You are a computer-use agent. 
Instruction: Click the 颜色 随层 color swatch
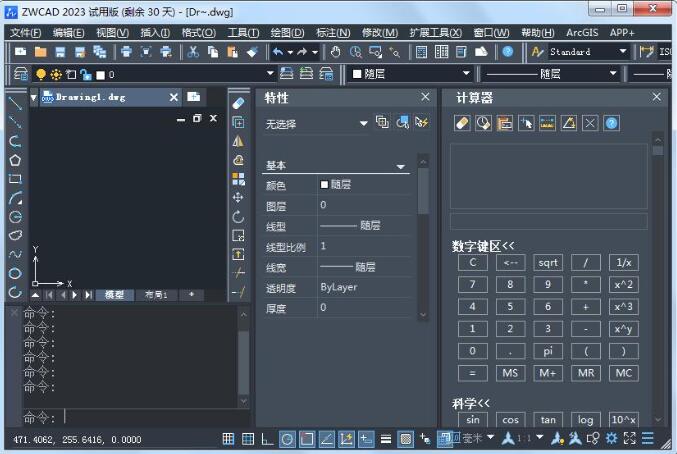[x=324, y=185]
